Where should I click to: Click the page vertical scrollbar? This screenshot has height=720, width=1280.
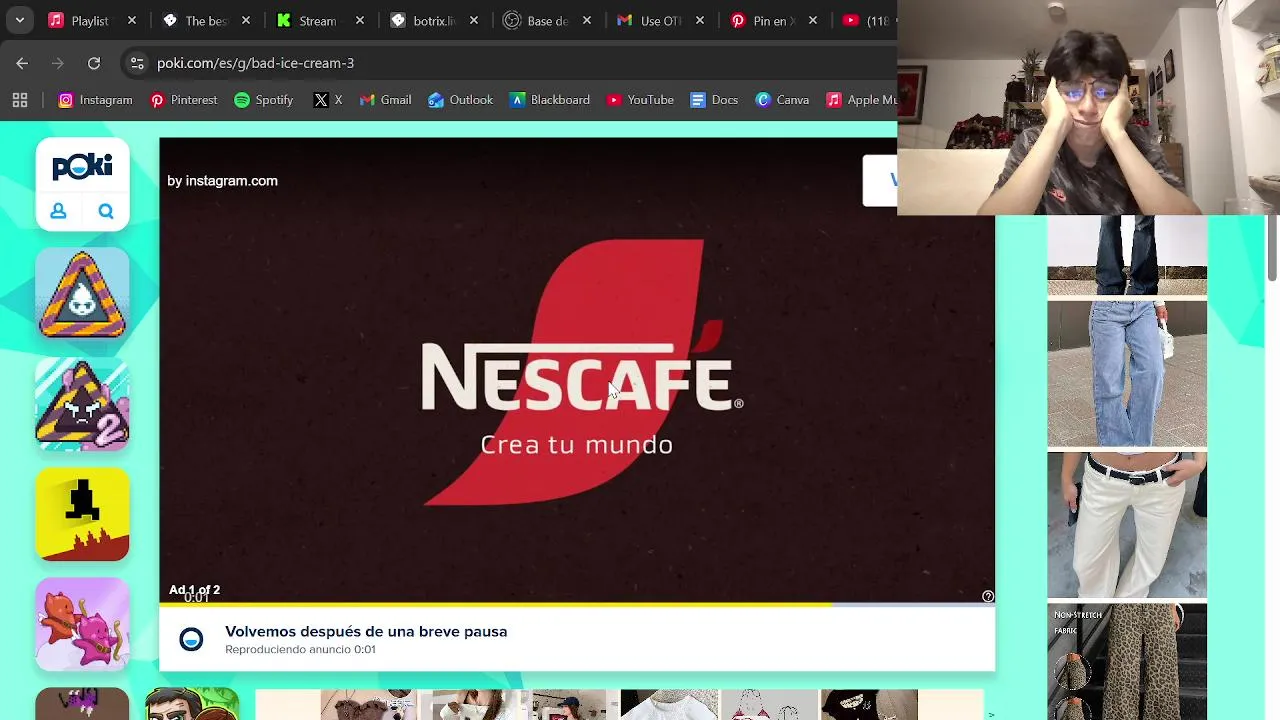[1272, 248]
